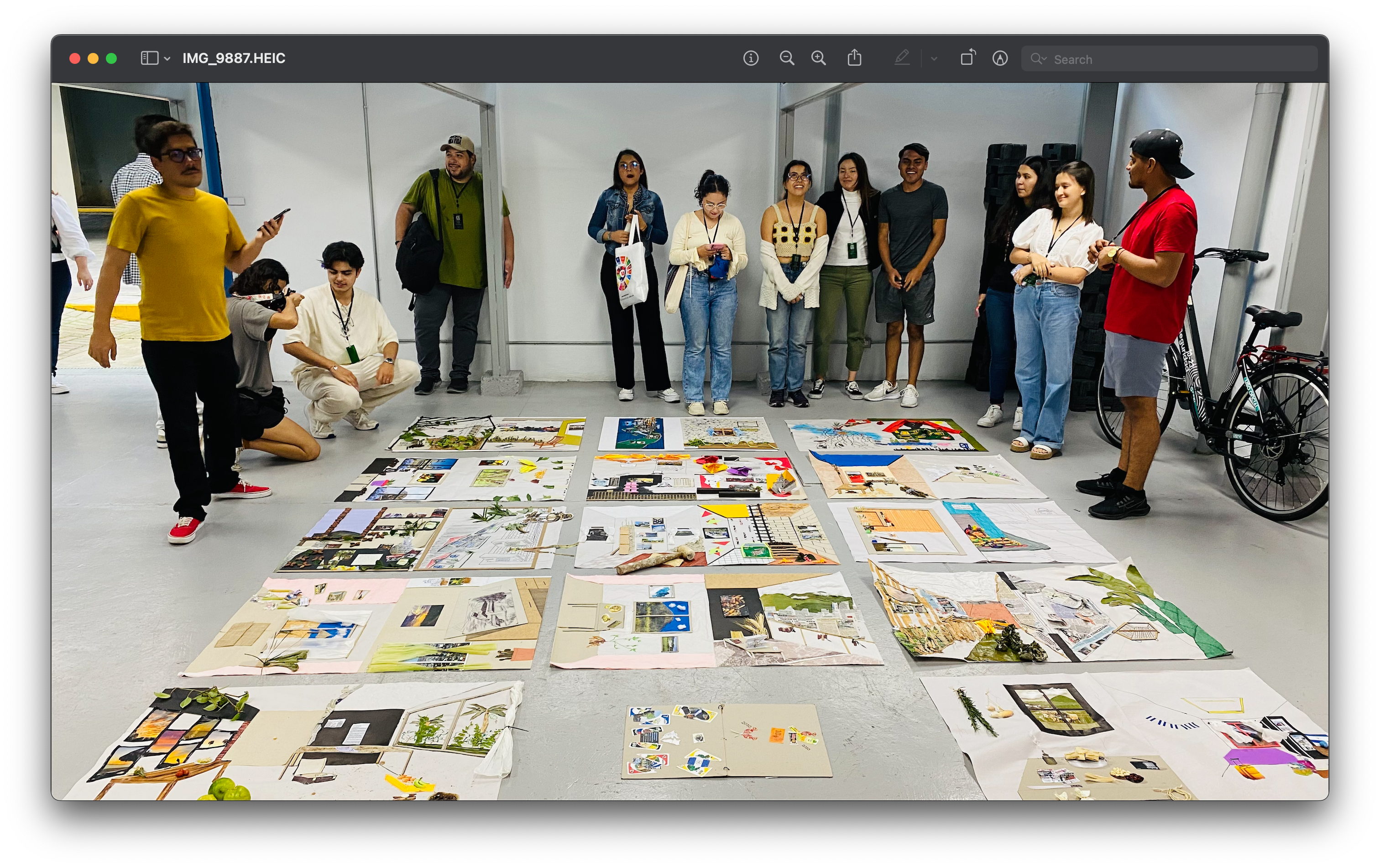Open the highlight options dropdown arrow

pos(934,58)
